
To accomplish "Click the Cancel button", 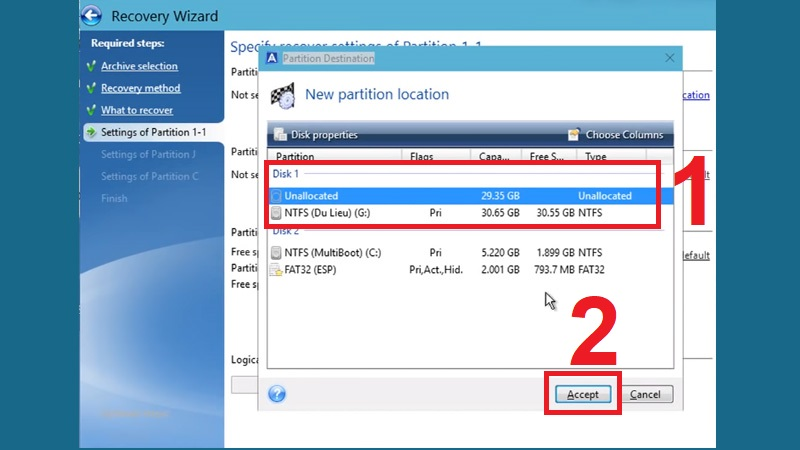I will point(645,394).
